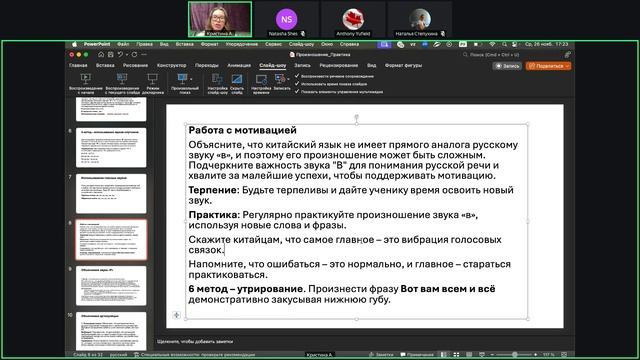Click the fit-slide-to-window icon in status bar
640x360 pixels.
pos(564,355)
